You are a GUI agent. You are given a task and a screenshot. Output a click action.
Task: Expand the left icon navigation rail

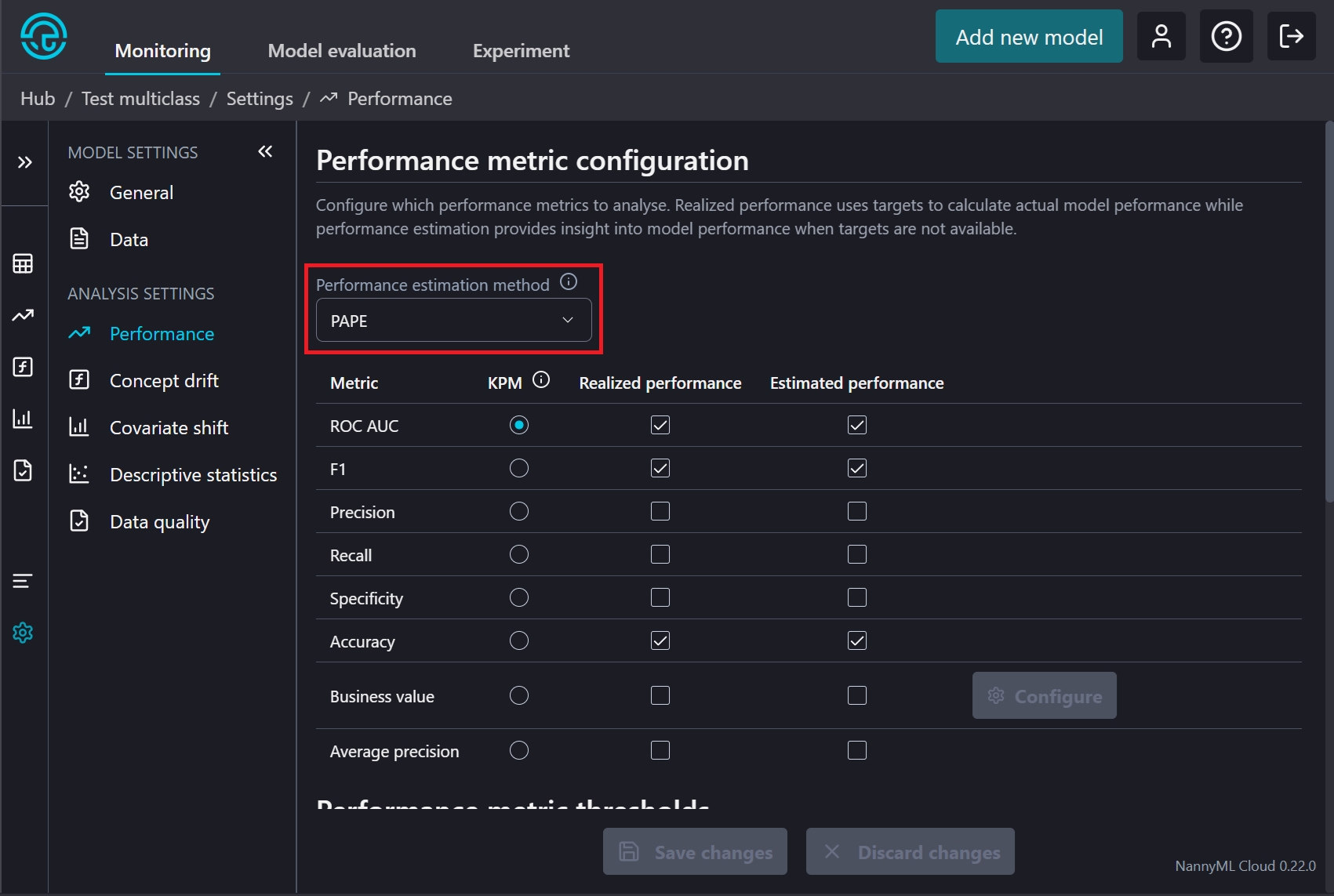pyautogui.click(x=24, y=162)
